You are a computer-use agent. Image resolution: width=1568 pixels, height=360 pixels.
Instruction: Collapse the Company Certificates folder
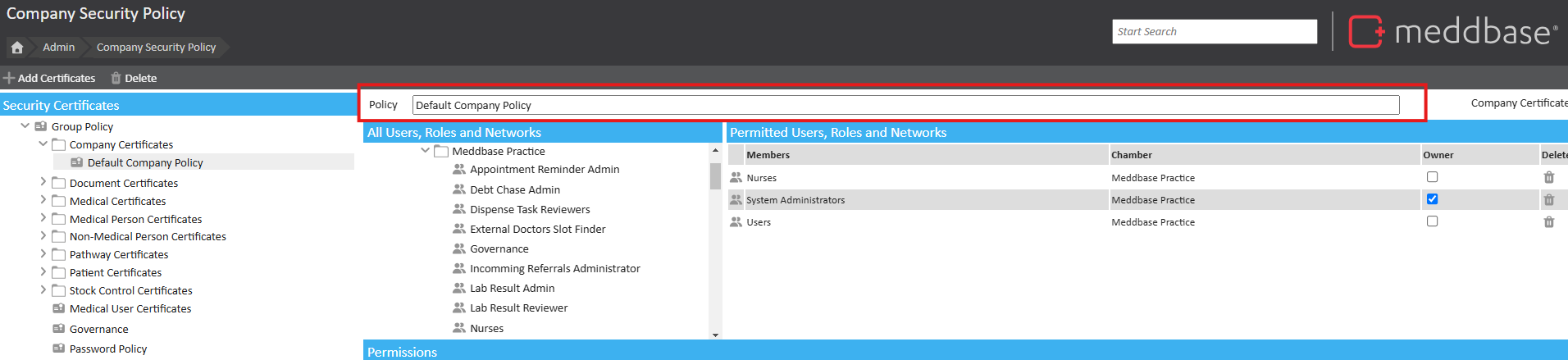pos(43,144)
